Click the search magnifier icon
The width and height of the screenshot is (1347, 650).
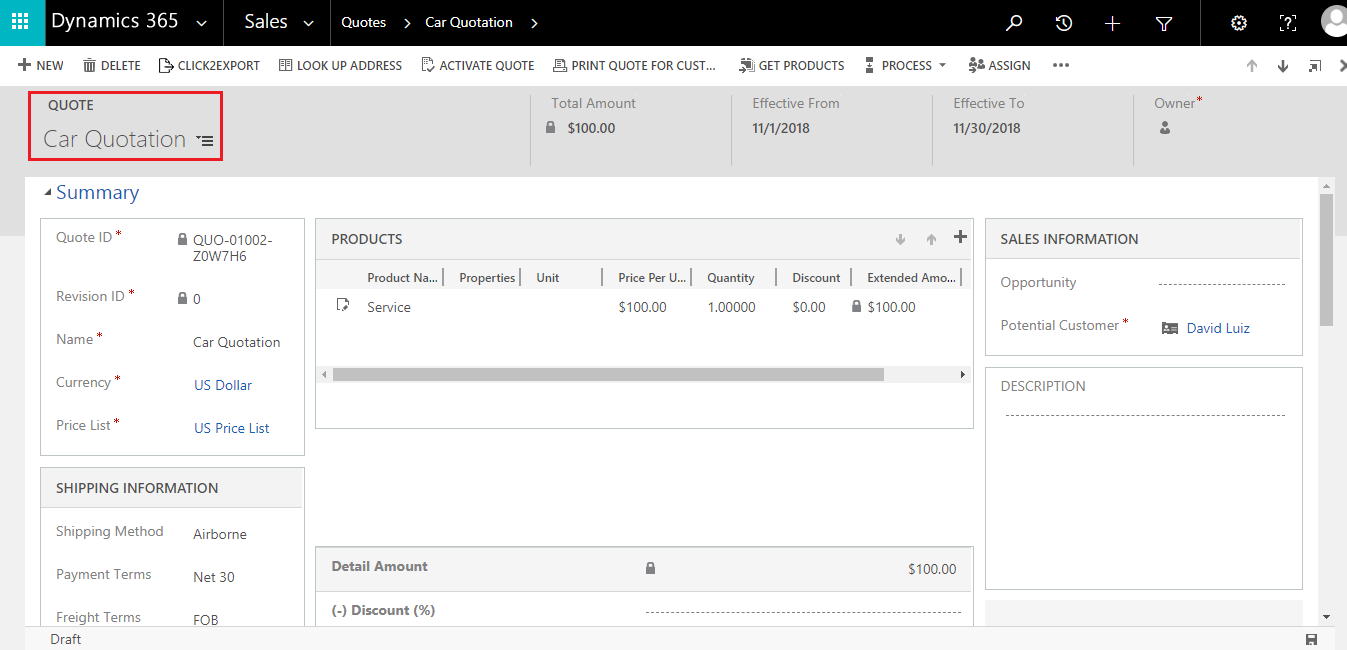point(1014,23)
